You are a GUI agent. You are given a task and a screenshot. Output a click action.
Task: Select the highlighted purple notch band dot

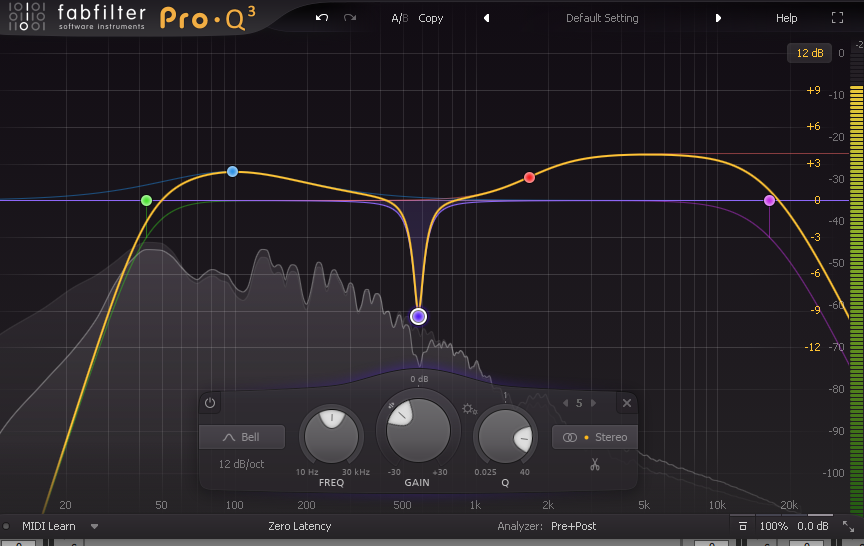418,316
